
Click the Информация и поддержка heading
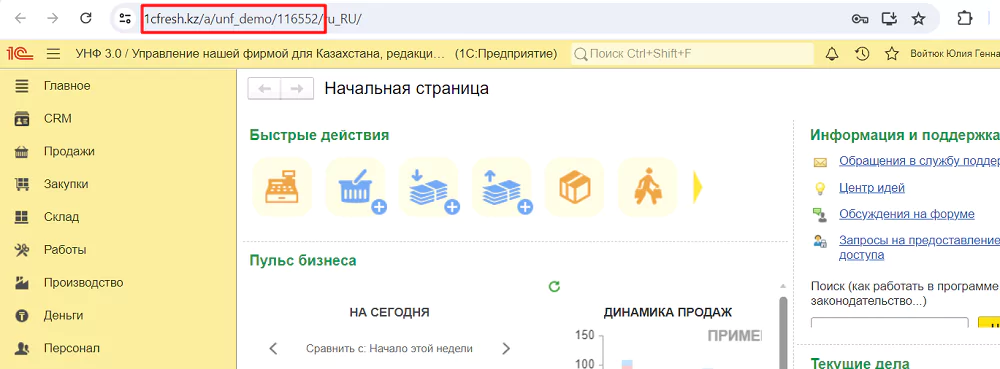pos(904,135)
